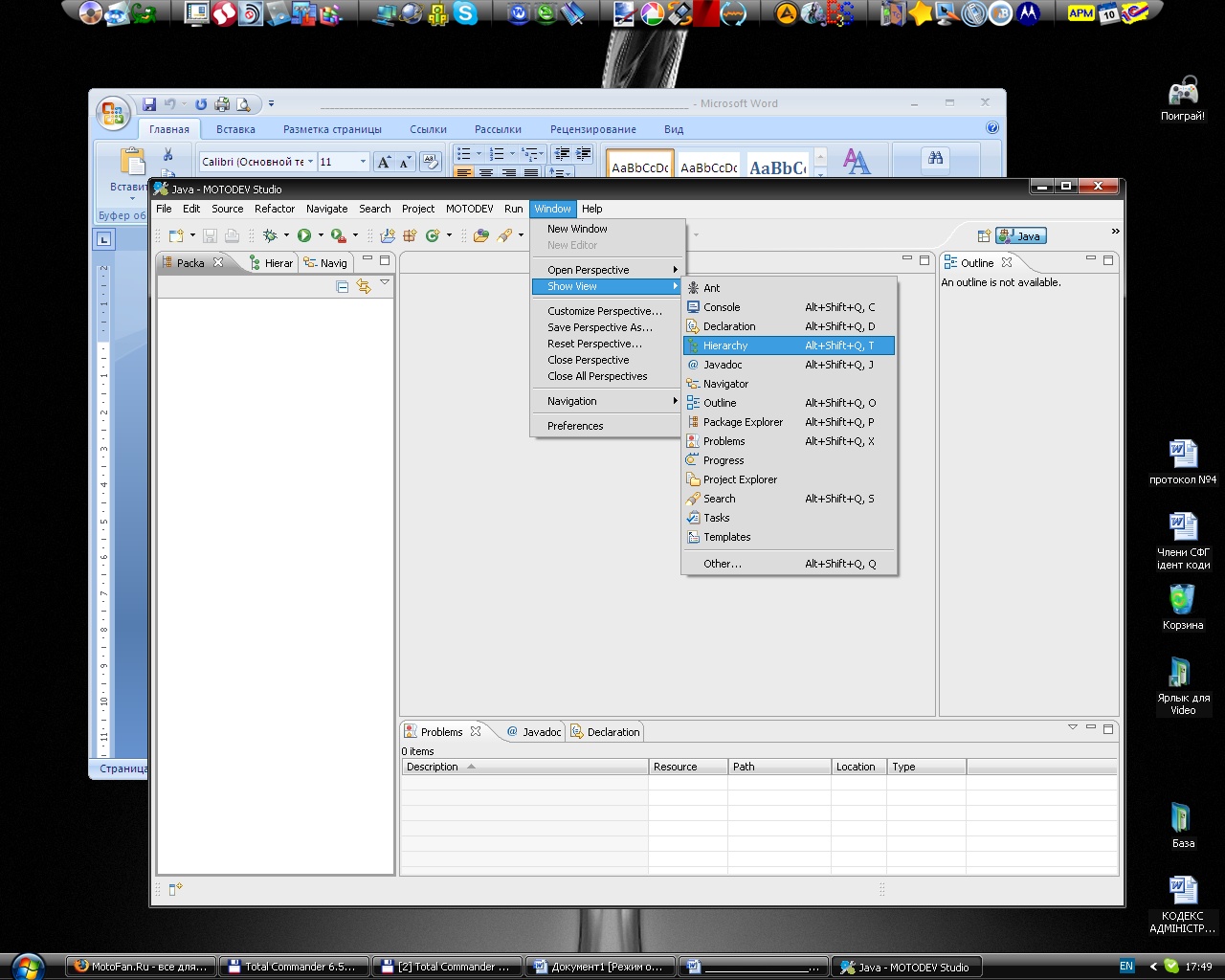Switch to the Javadoc tab
Screen dimensions: 1225x980
coord(534,732)
